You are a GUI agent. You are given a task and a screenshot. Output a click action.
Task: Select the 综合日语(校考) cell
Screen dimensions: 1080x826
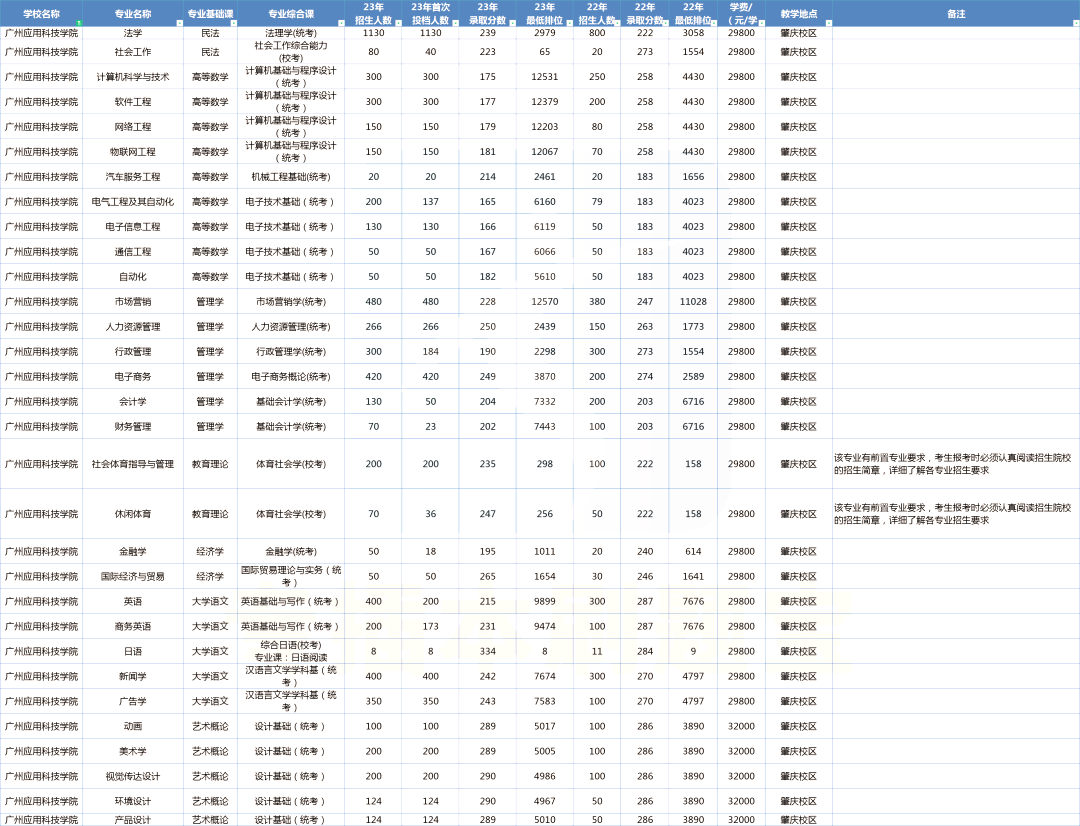point(291,651)
